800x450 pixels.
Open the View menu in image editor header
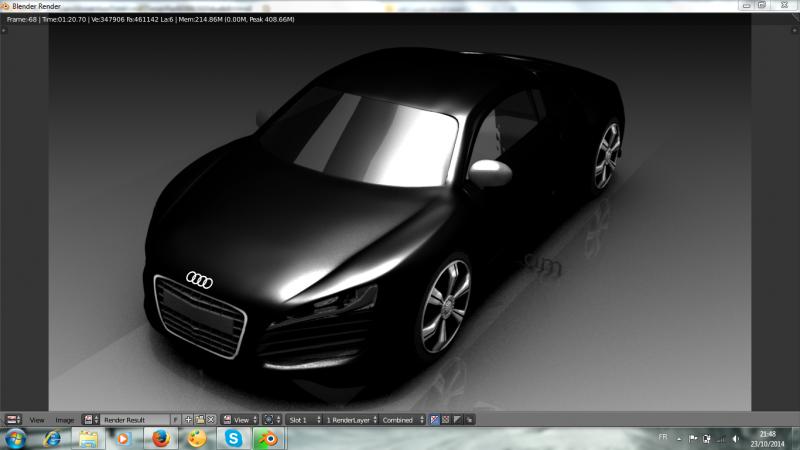37,420
